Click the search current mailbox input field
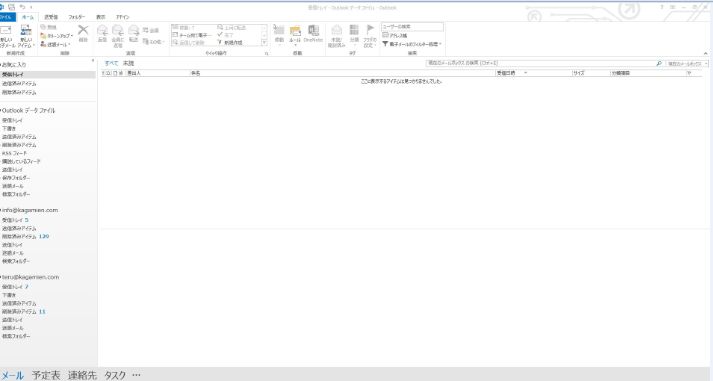 pyautogui.click(x=540, y=64)
